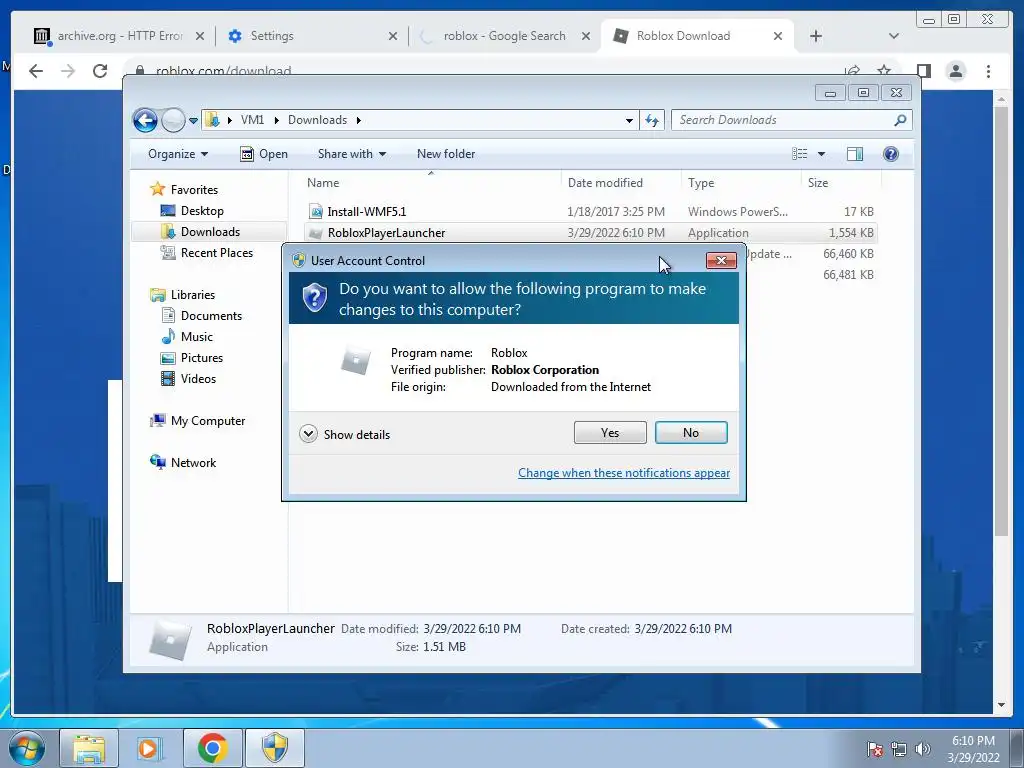Expand the arrow after Downloads breadcrumb
Viewport: 1024px width, 768px height.
tap(359, 120)
